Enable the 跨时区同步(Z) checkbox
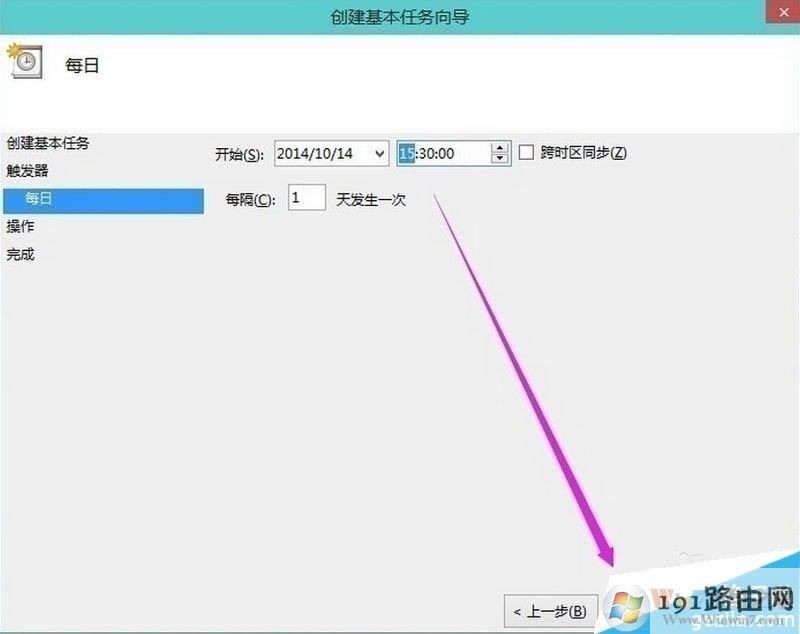The image size is (800, 634). point(527,153)
